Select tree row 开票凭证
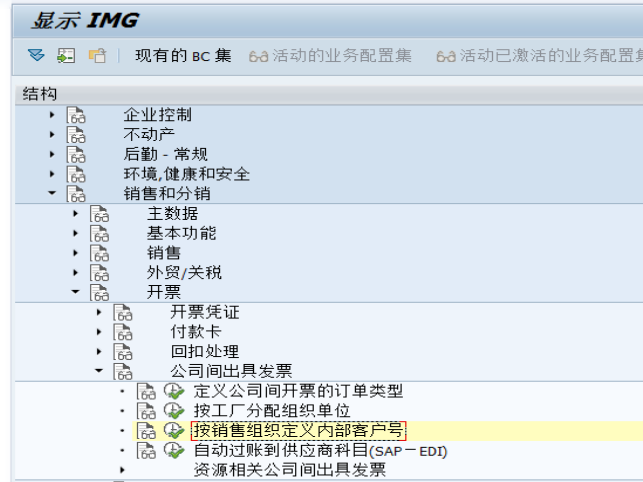The height and width of the screenshot is (482, 643). click(x=329, y=312)
